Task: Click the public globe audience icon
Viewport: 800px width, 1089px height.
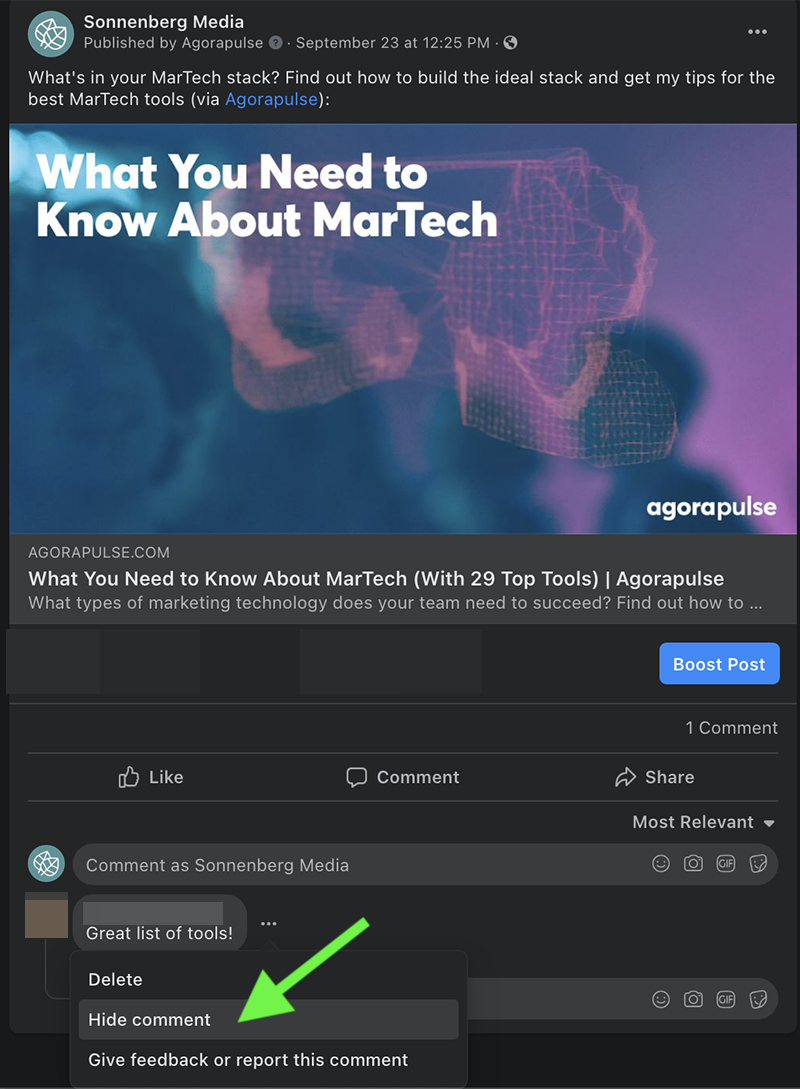Action: (510, 43)
